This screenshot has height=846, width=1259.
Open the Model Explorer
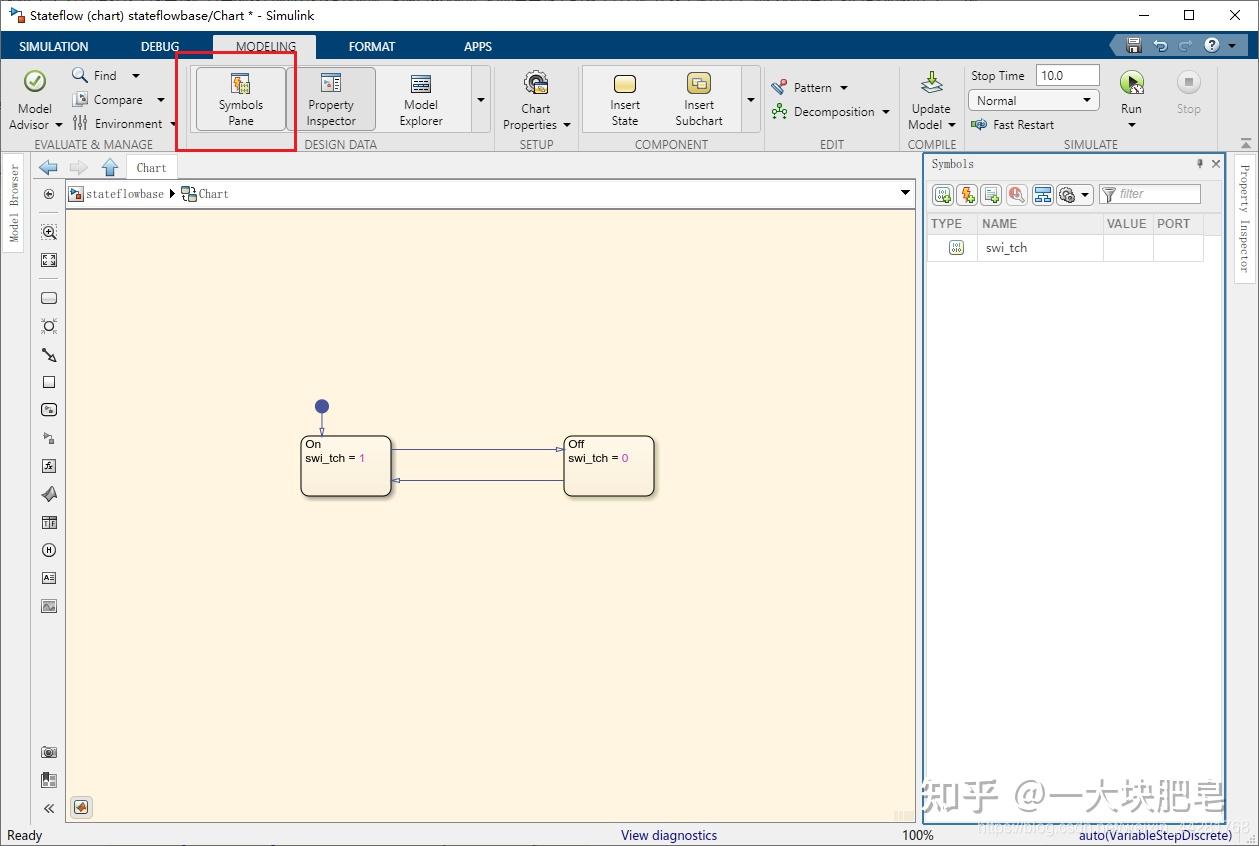pyautogui.click(x=419, y=98)
